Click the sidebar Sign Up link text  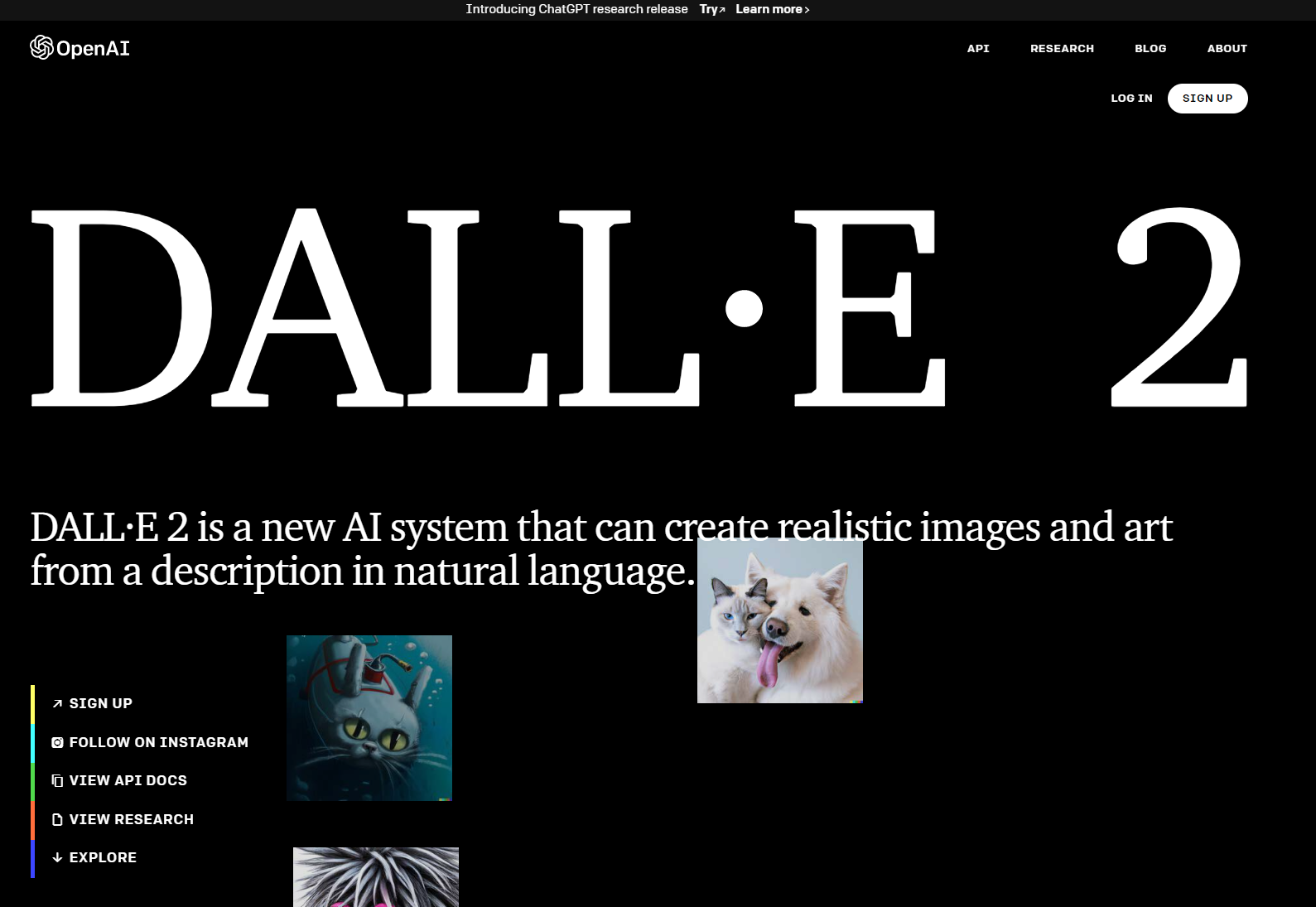coord(101,703)
